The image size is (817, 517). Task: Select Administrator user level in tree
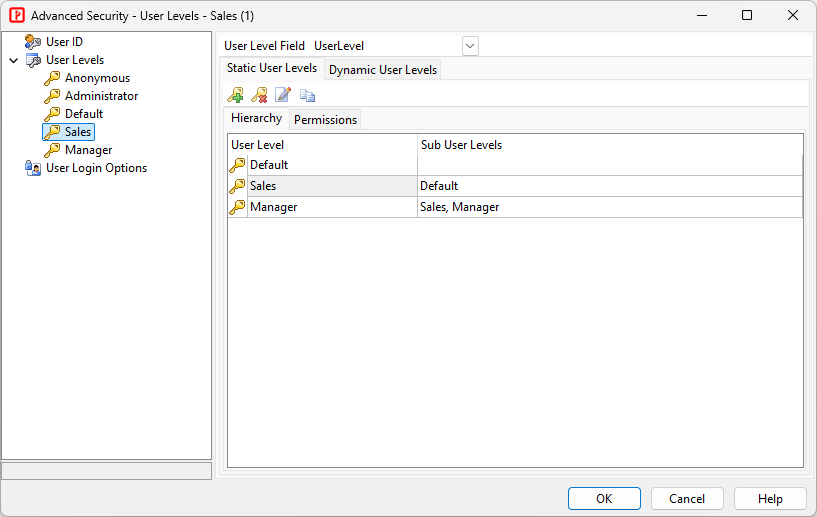click(101, 96)
